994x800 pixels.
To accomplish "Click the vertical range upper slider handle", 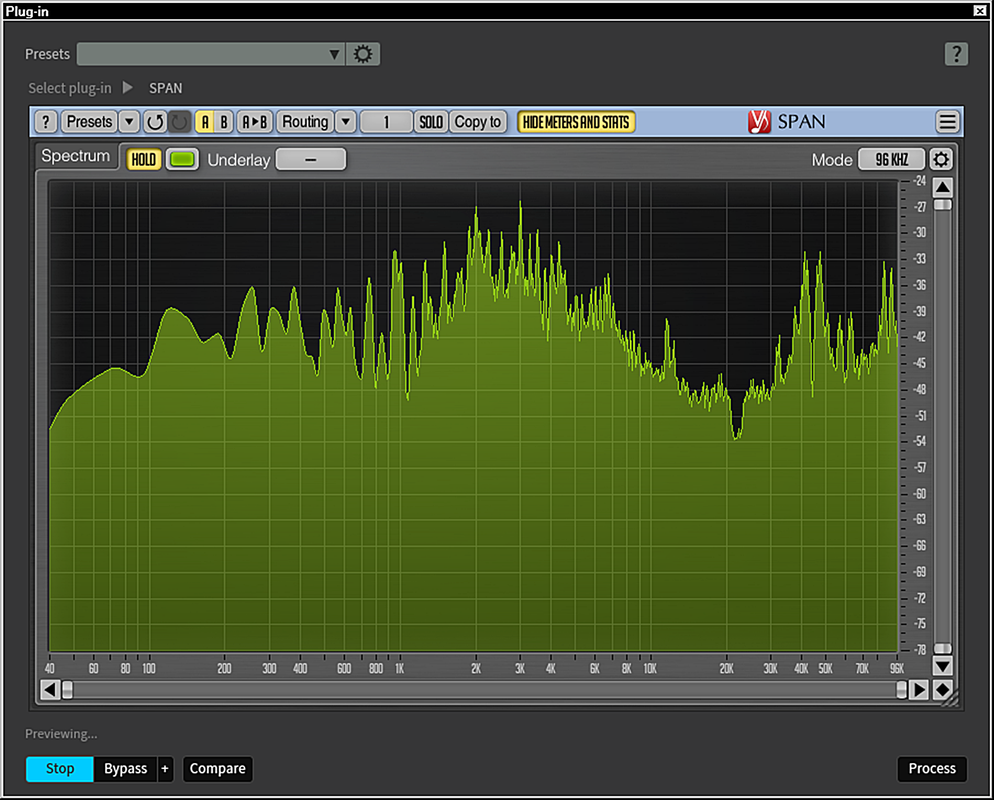I will (x=943, y=205).
